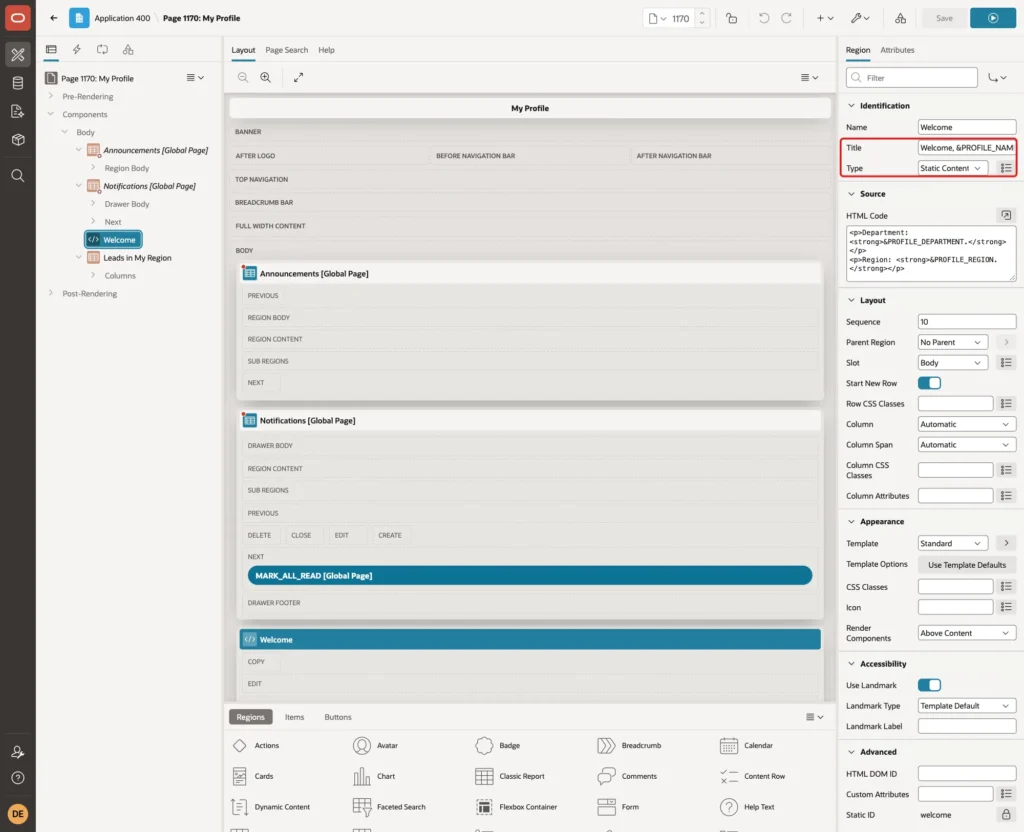
Task: Open the Landmark Type dropdown
Action: (x=967, y=706)
